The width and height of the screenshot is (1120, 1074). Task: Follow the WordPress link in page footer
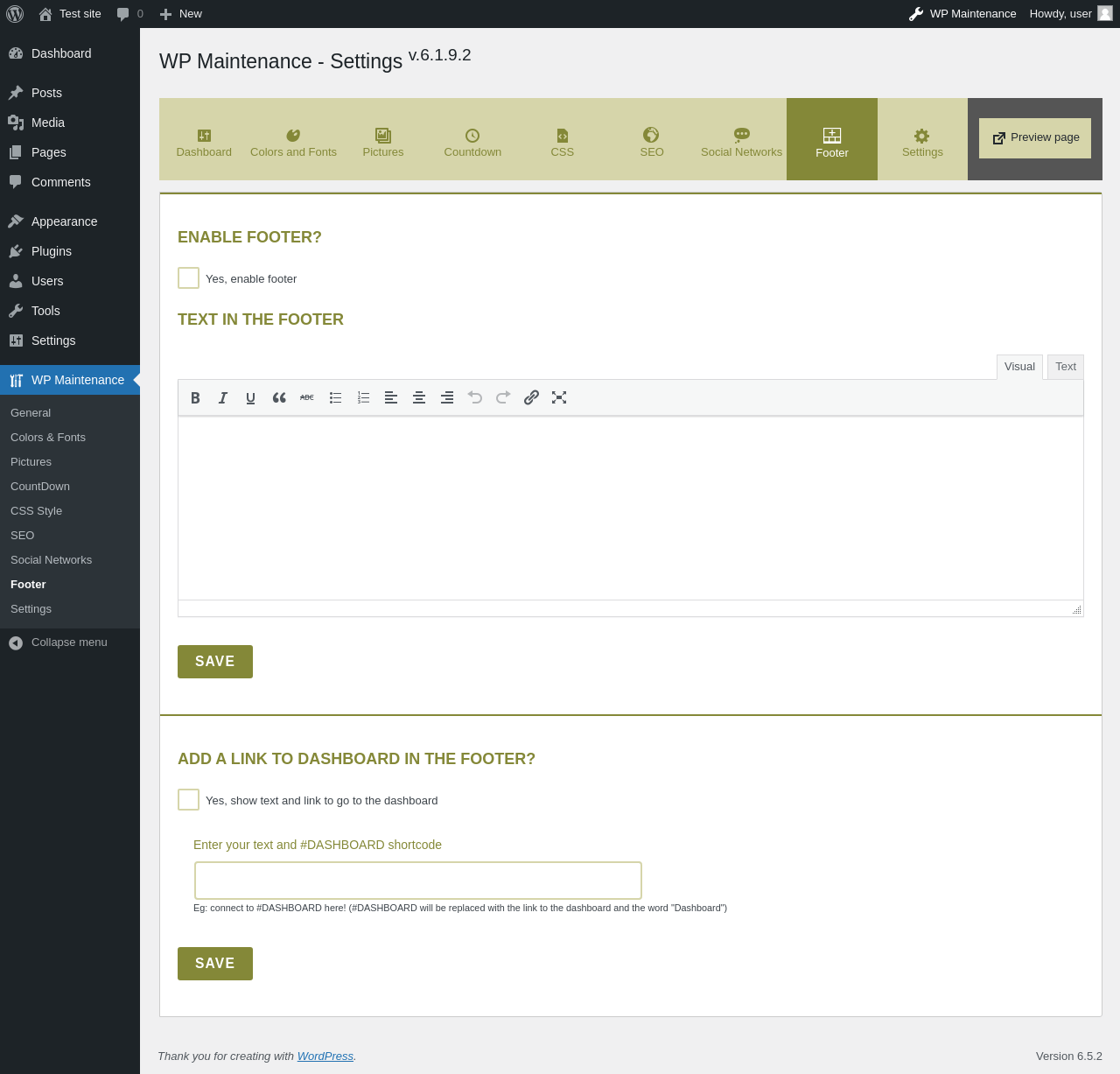325,1056
